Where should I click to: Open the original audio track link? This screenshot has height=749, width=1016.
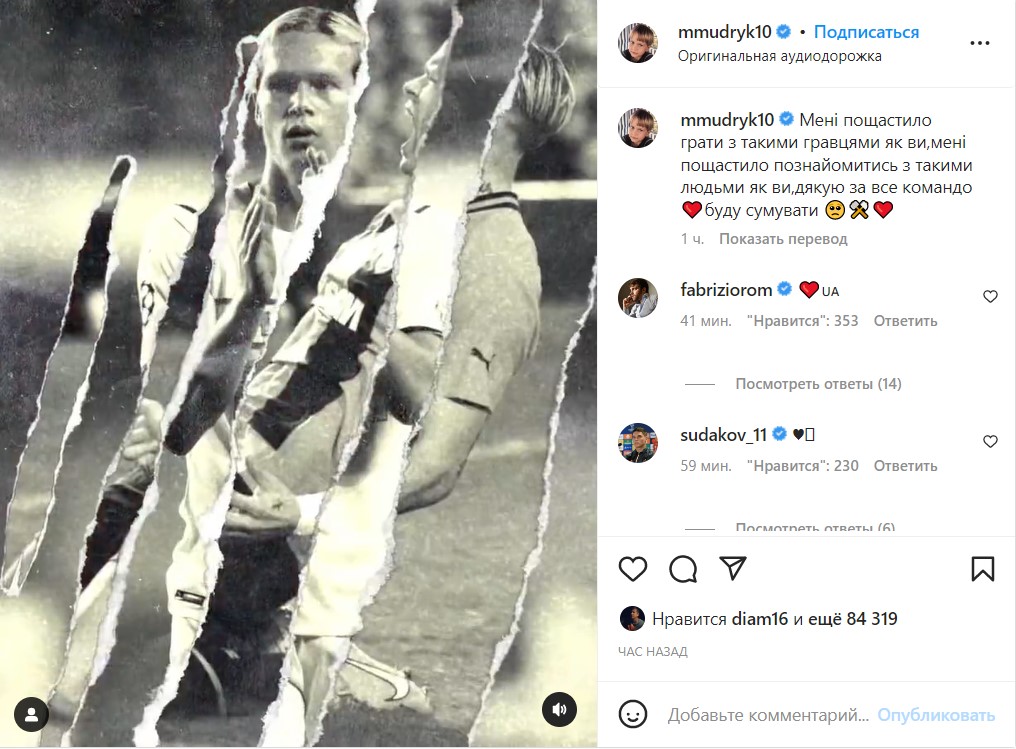click(x=779, y=56)
